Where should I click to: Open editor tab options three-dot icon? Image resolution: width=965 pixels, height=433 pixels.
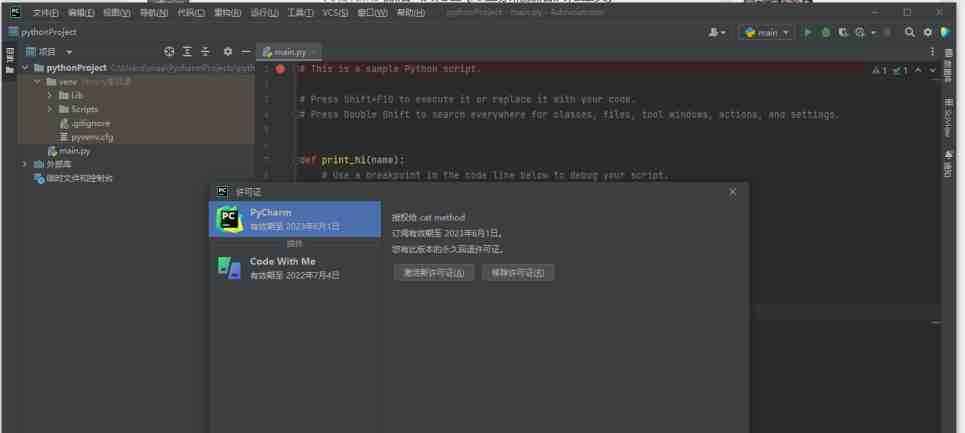932,52
